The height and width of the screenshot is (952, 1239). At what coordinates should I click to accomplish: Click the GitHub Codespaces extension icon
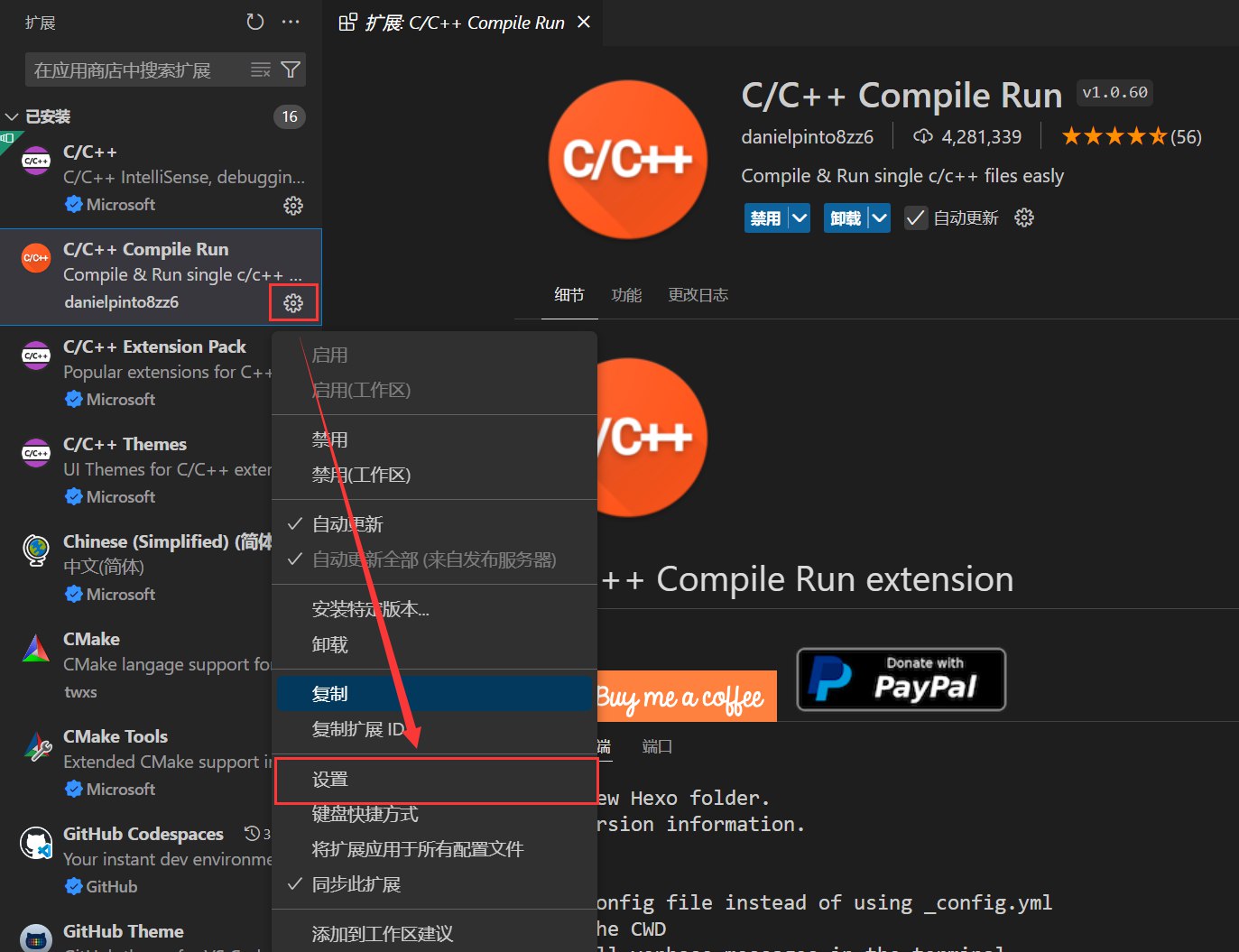36,843
